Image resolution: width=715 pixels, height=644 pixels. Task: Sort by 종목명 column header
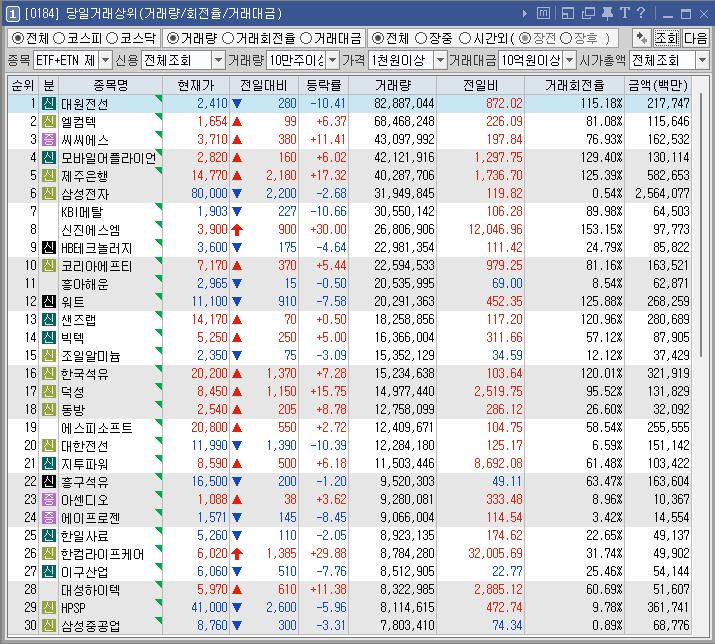(110, 86)
